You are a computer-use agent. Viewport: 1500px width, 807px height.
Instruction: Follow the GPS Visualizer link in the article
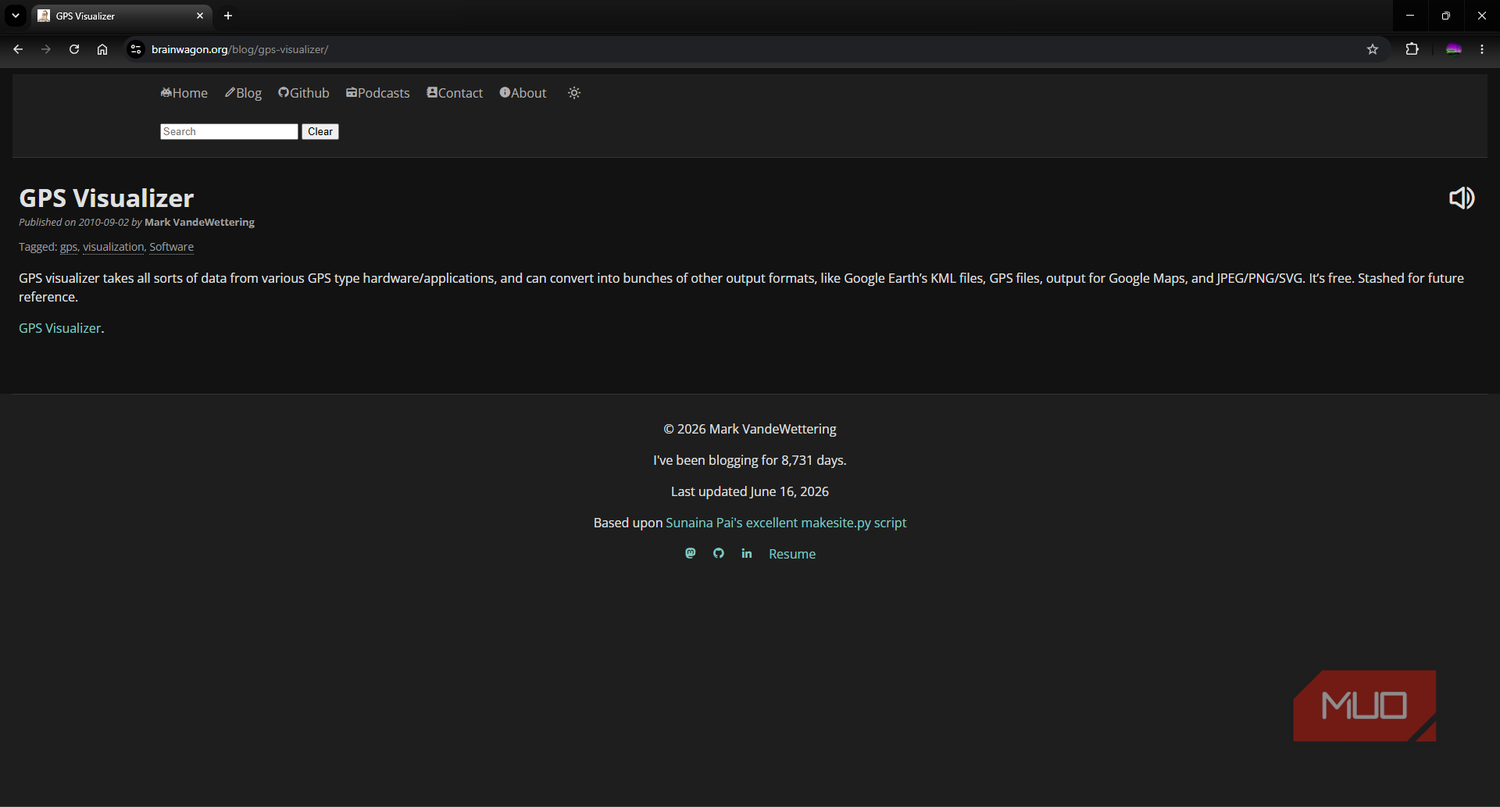[60, 328]
